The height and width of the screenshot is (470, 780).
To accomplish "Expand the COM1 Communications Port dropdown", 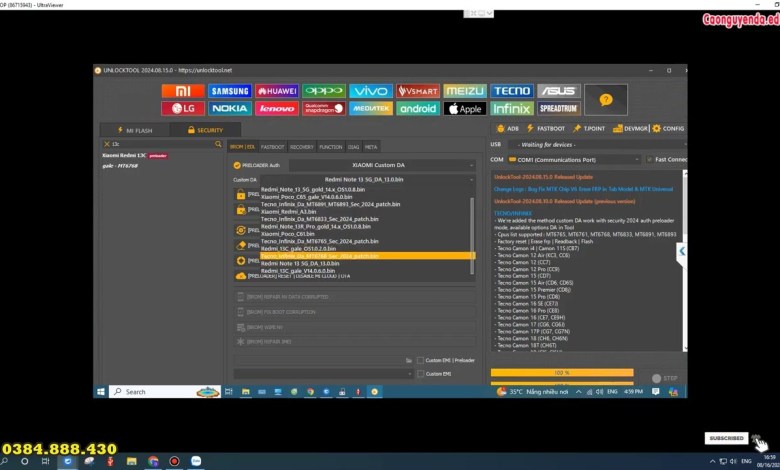I will point(574,160).
